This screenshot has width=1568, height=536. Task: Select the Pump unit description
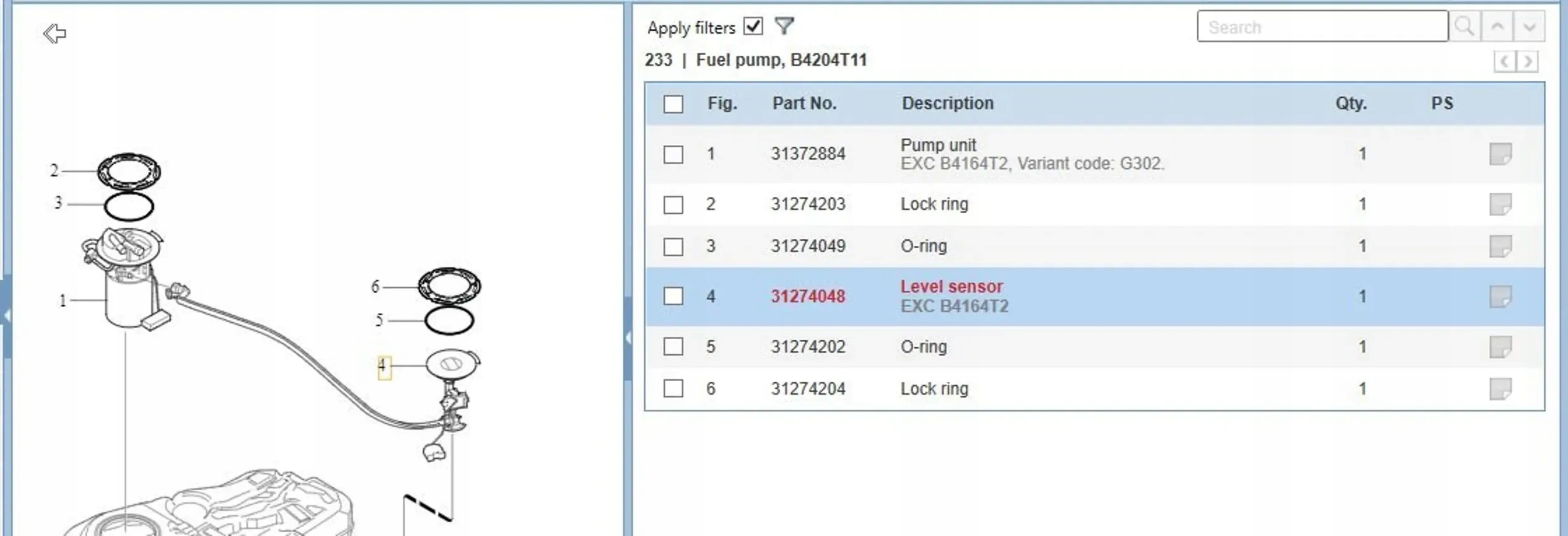pyautogui.click(x=938, y=145)
